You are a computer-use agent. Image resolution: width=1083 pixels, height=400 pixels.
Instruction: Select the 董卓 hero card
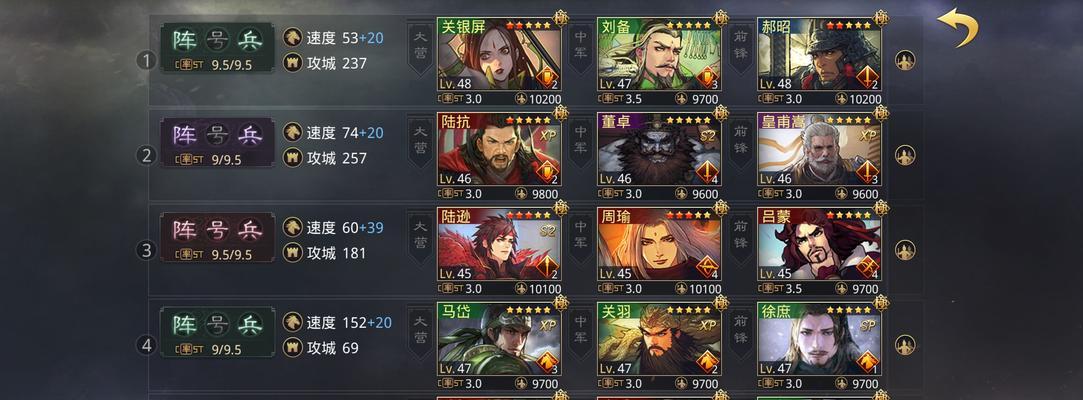[x=659, y=157]
